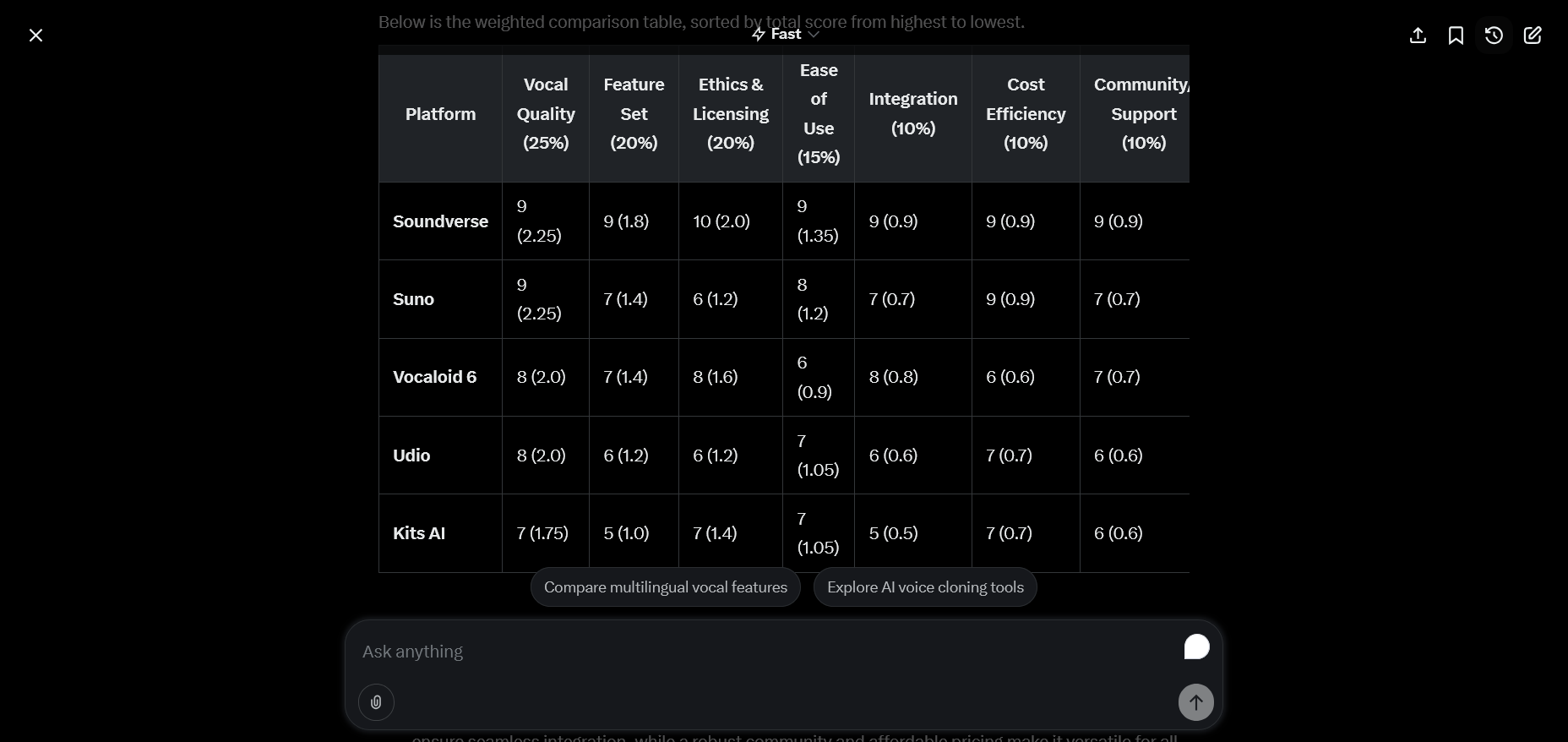
Task: Click the Vocaloid 6 row label
Action: [x=434, y=377]
